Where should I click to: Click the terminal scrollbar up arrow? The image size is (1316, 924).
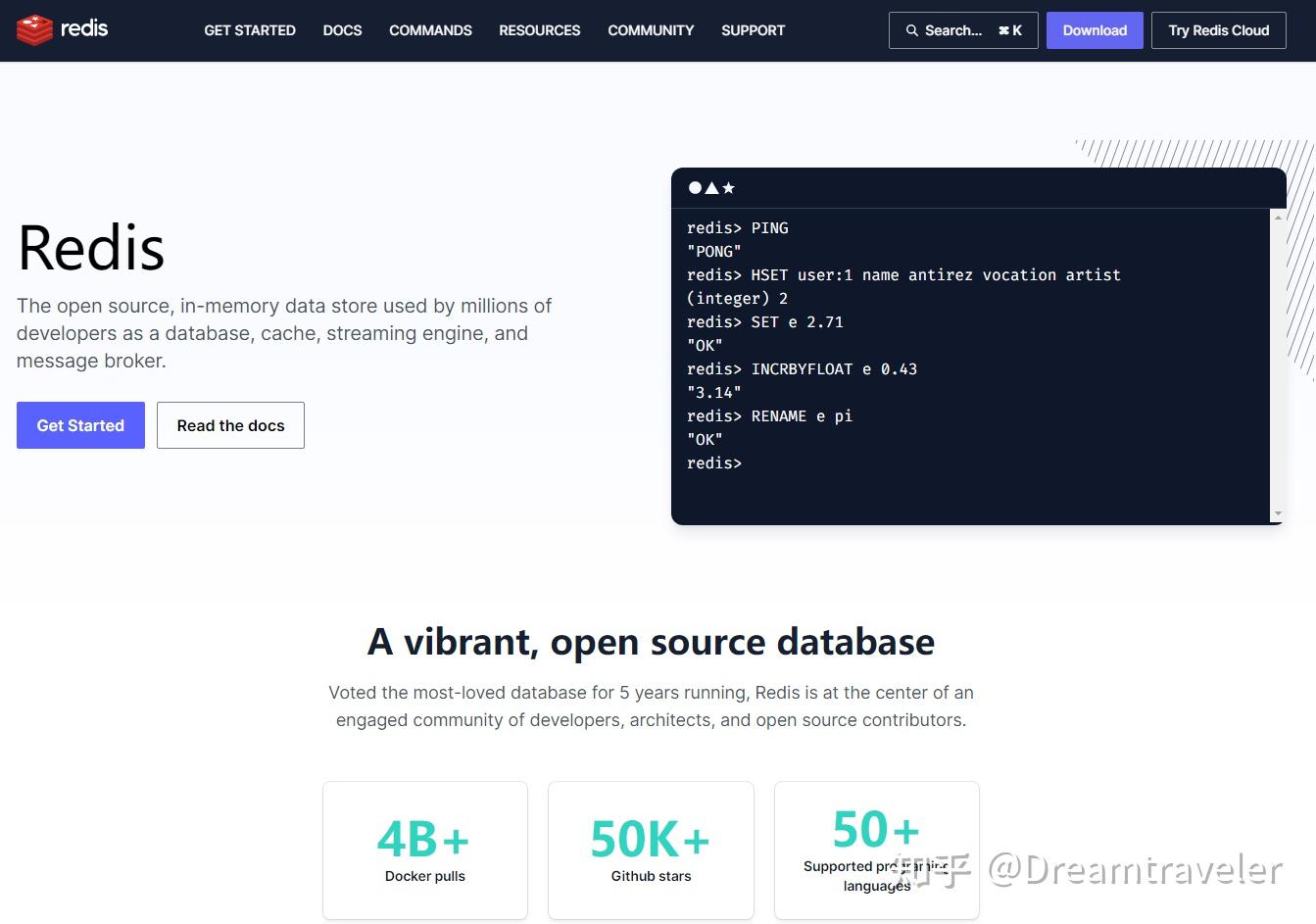1278,217
